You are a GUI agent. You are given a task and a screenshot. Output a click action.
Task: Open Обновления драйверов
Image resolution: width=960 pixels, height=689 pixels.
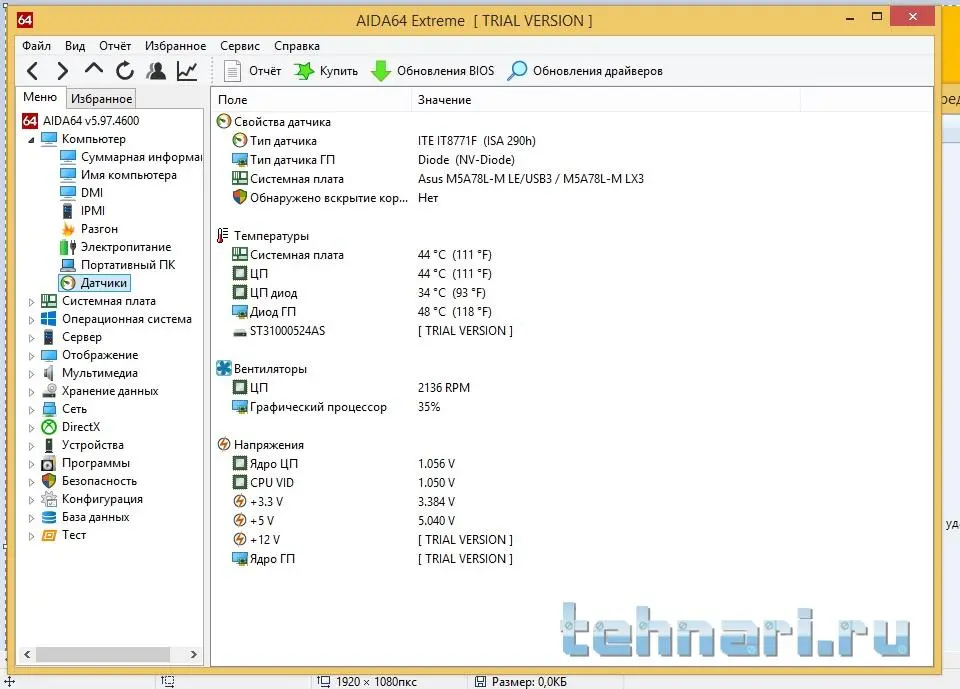pyautogui.click(x=585, y=71)
